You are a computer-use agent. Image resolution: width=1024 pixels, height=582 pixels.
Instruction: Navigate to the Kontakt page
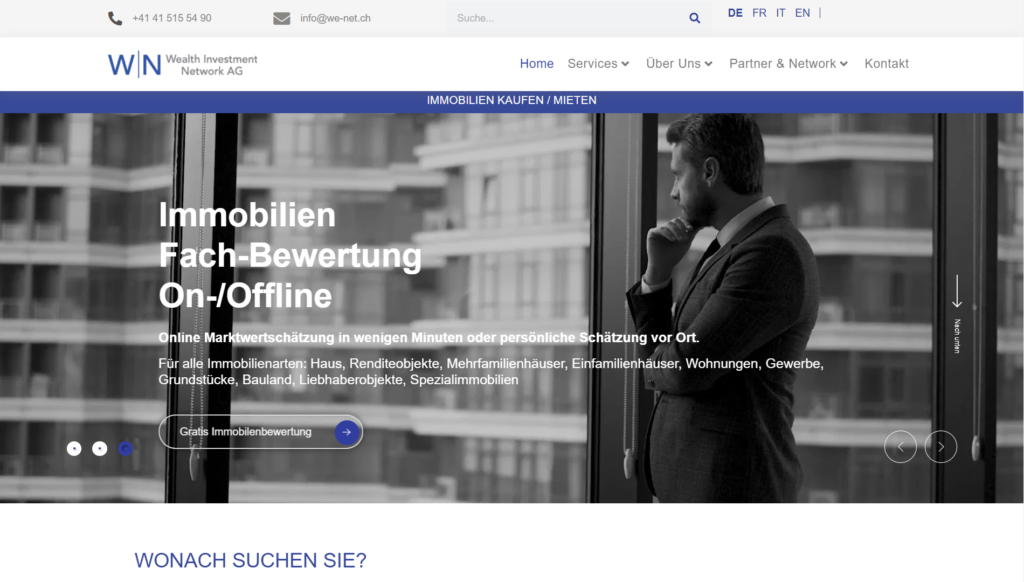pyautogui.click(x=886, y=64)
